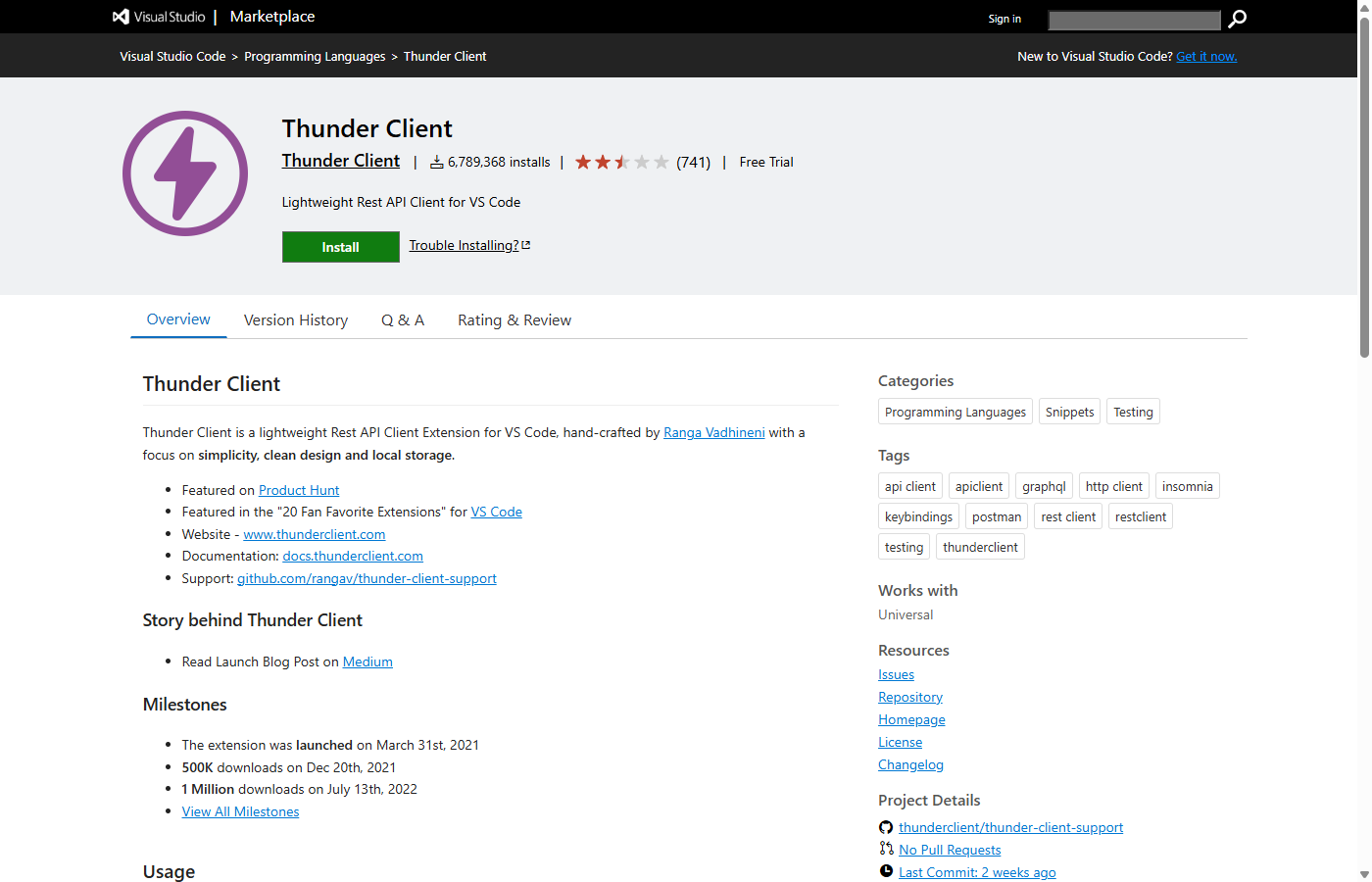Open the Product Hunt link

pos(299,490)
